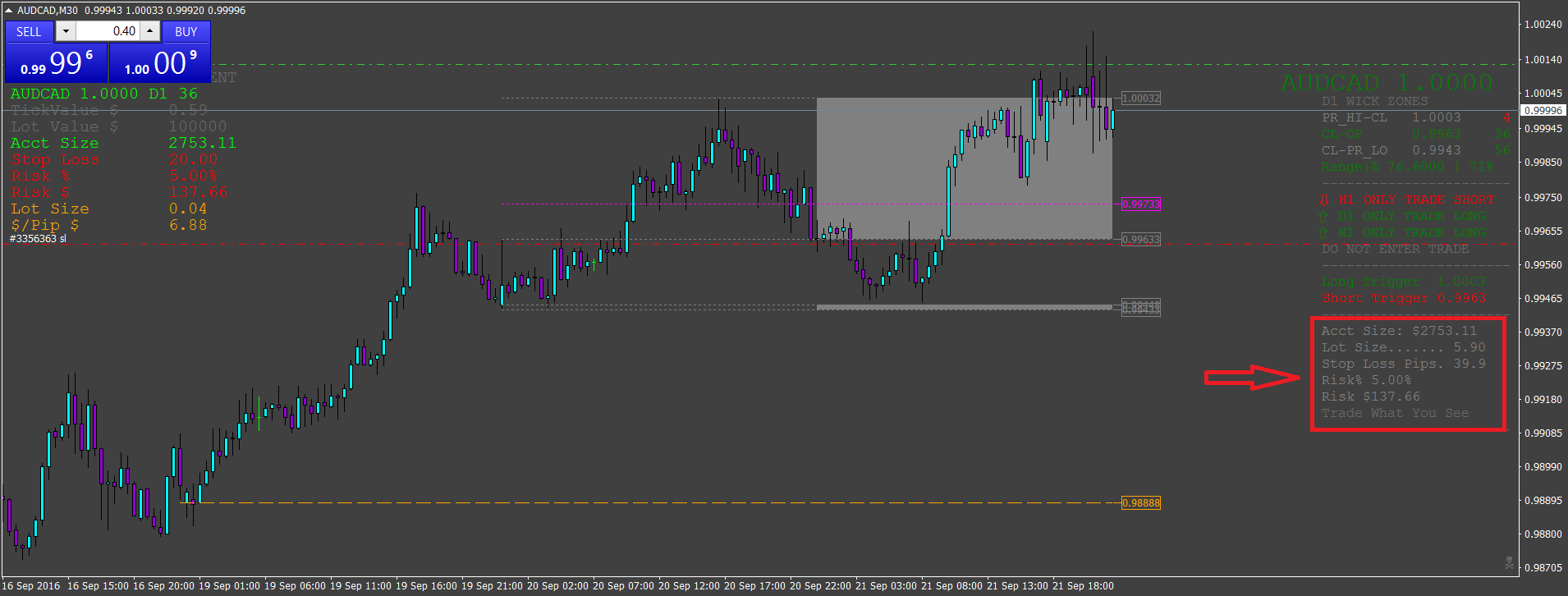Click the D1 ONLY TRADE LONG text
The width and height of the screenshot is (1568, 596).
tap(1412, 216)
